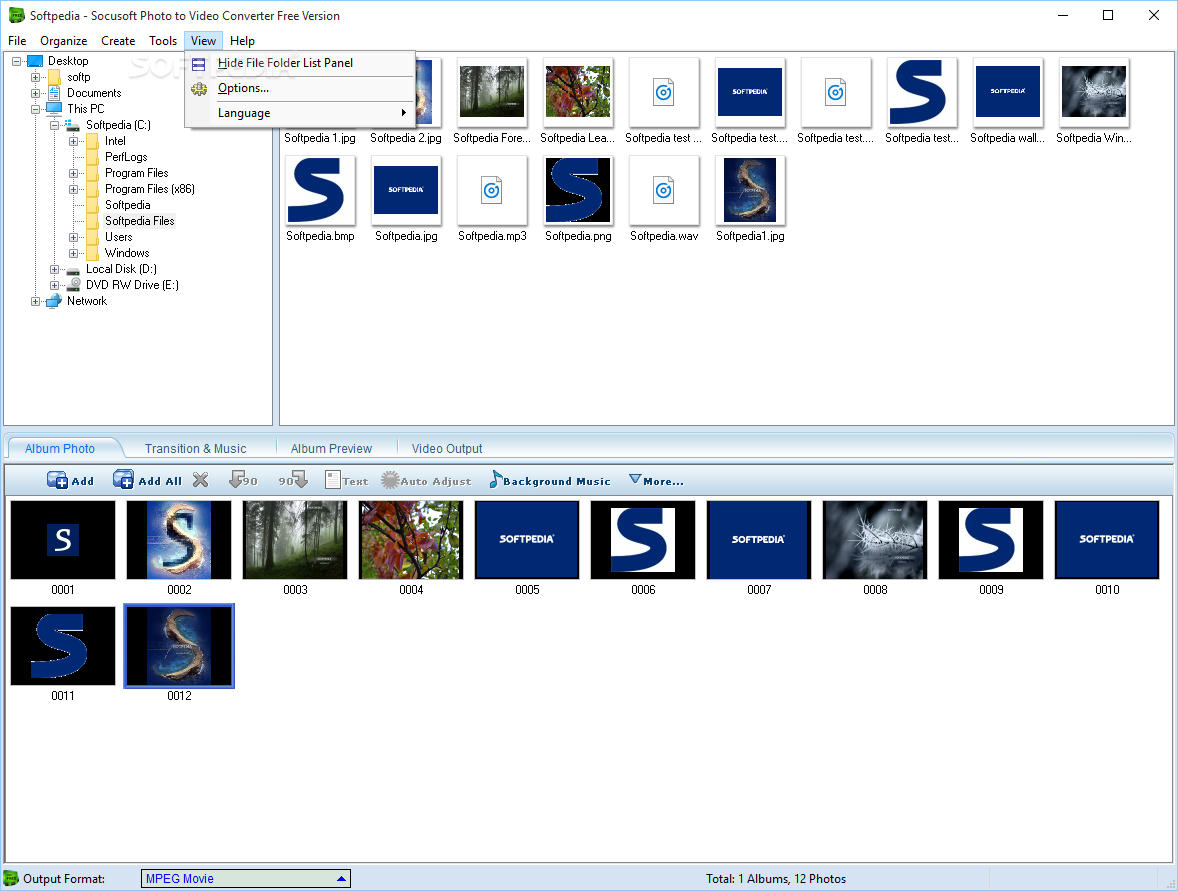Expand the Documents tree node
The image size is (1178, 891).
coord(35,93)
